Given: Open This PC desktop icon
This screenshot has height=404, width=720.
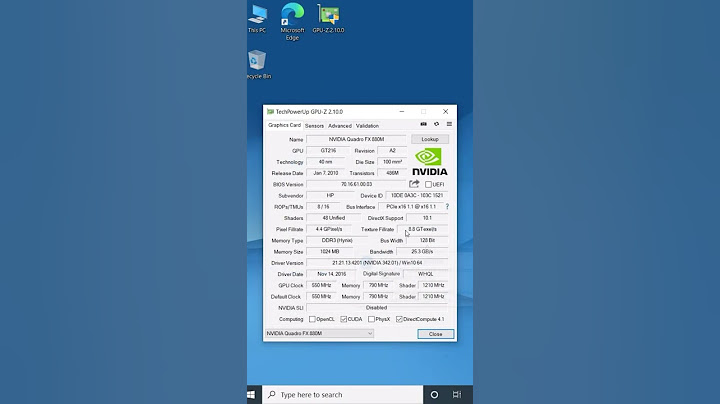Looking at the screenshot, I should (x=257, y=19).
